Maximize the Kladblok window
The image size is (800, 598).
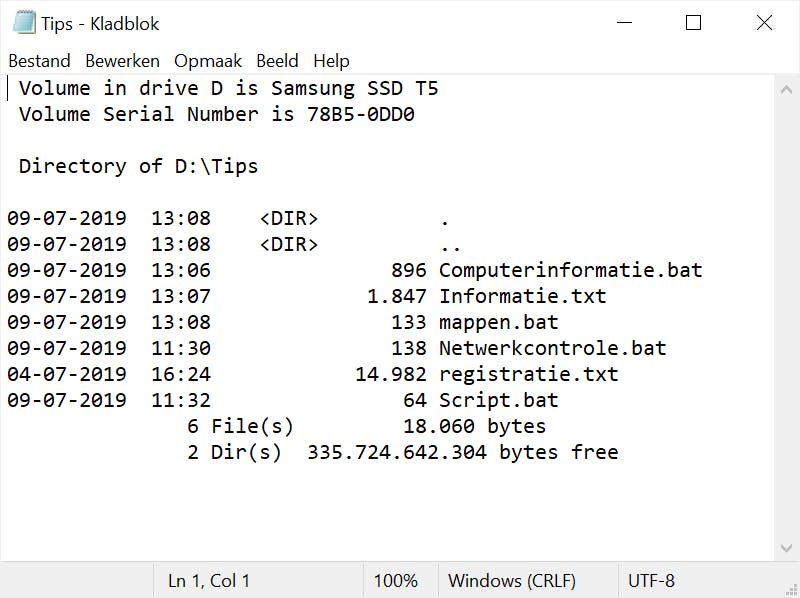pos(693,23)
